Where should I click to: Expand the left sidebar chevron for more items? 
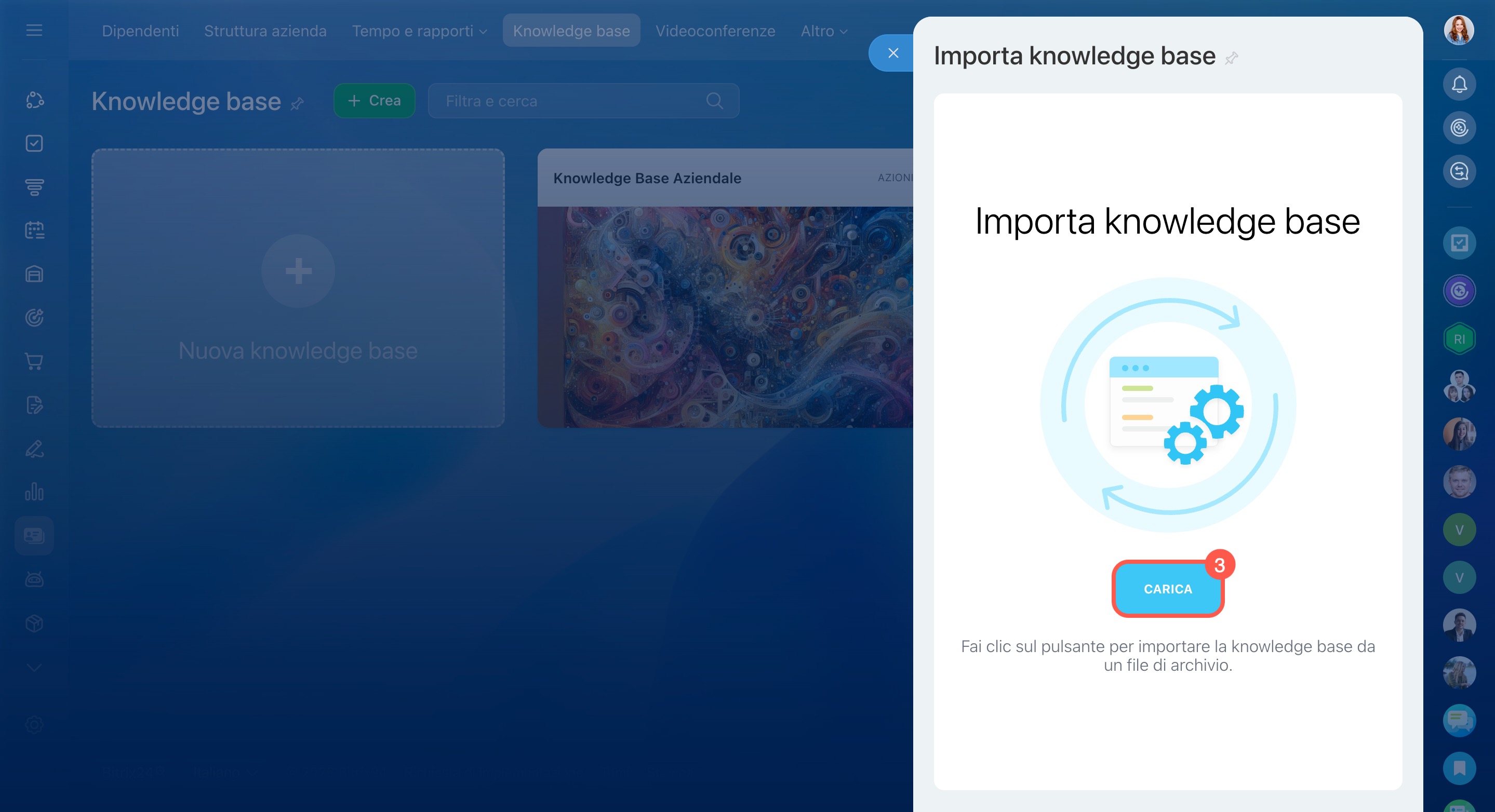pos(34,668)
